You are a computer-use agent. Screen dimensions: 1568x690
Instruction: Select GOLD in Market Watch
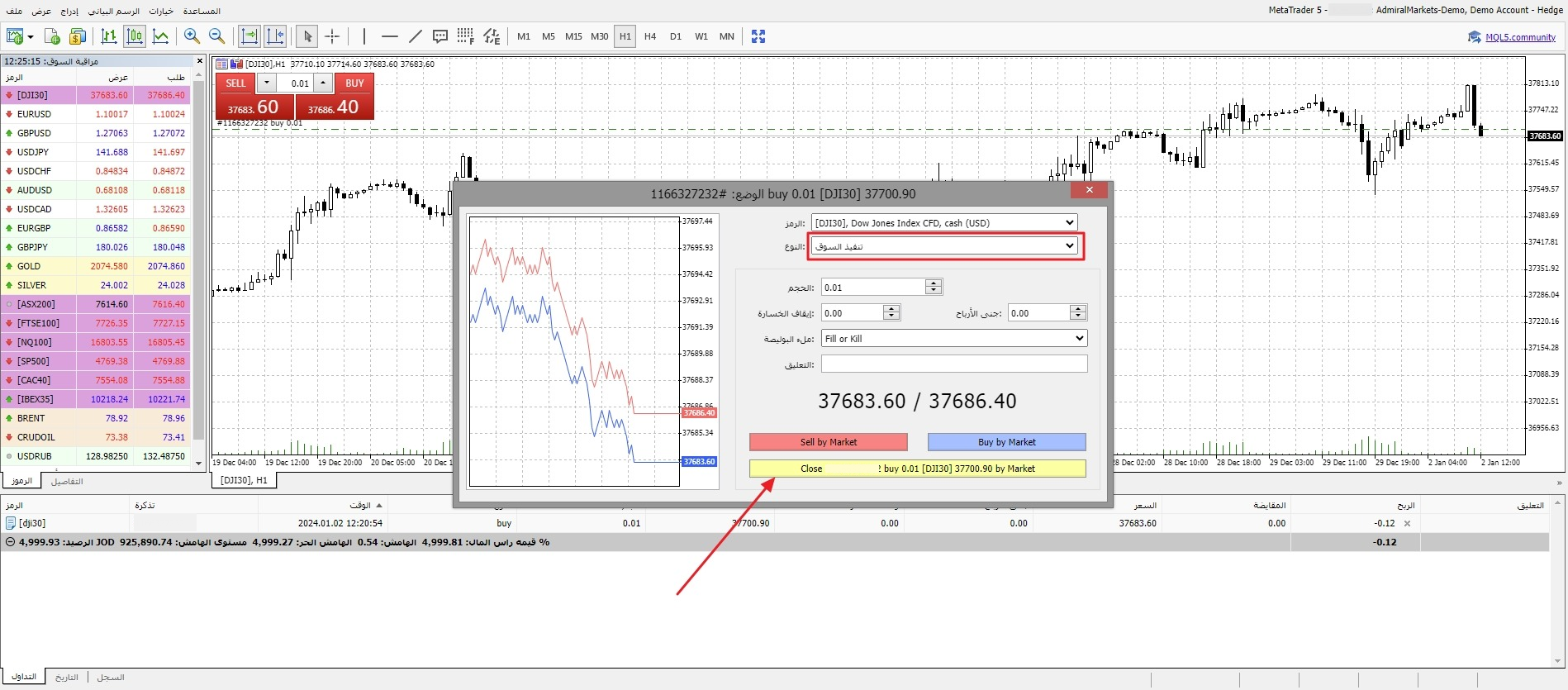pos(96,266)
